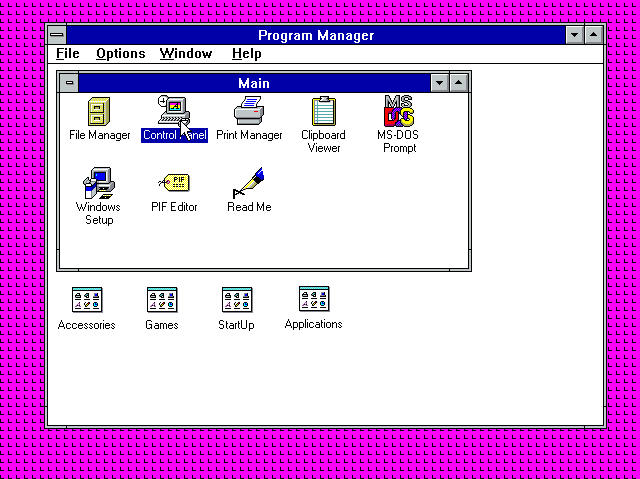
Task: Click the "StartUp" group label
Action: pyautogui.click(x=236, y=325)
